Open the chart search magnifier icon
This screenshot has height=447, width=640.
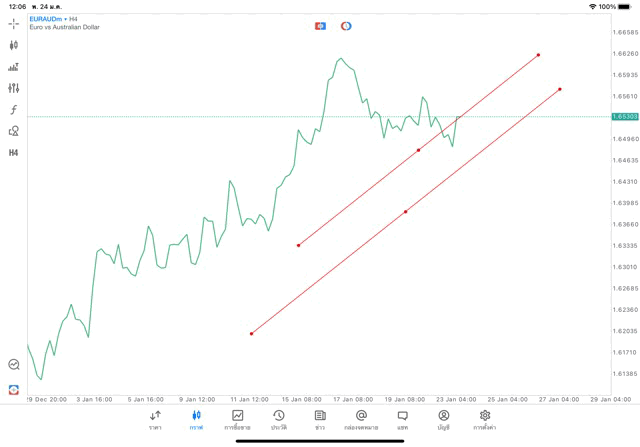(14, 365)
